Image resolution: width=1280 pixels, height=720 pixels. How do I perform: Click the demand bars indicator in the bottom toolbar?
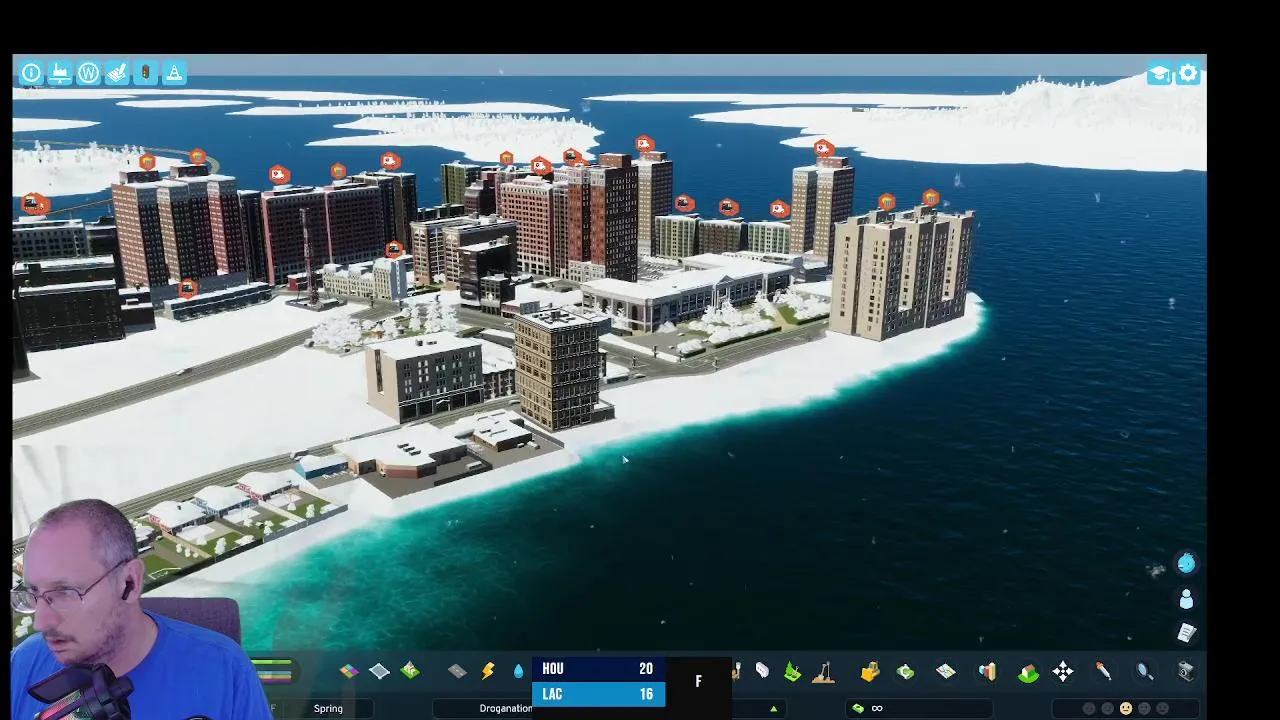pyautogui.click(x=271, y=671)
